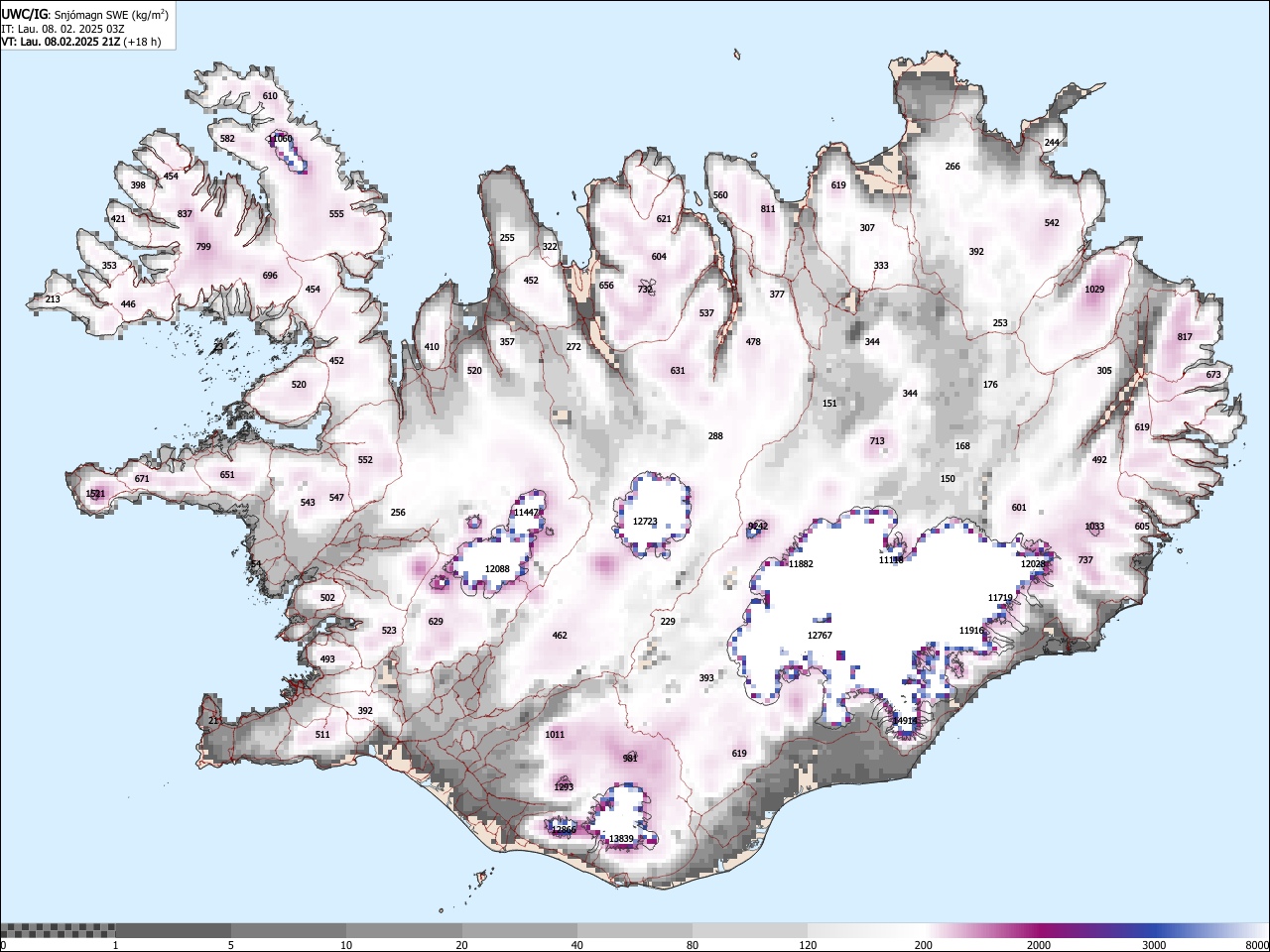Click colorbar tick label 2000
This screenshot has height=952, width=1270.
(1039, 945)
